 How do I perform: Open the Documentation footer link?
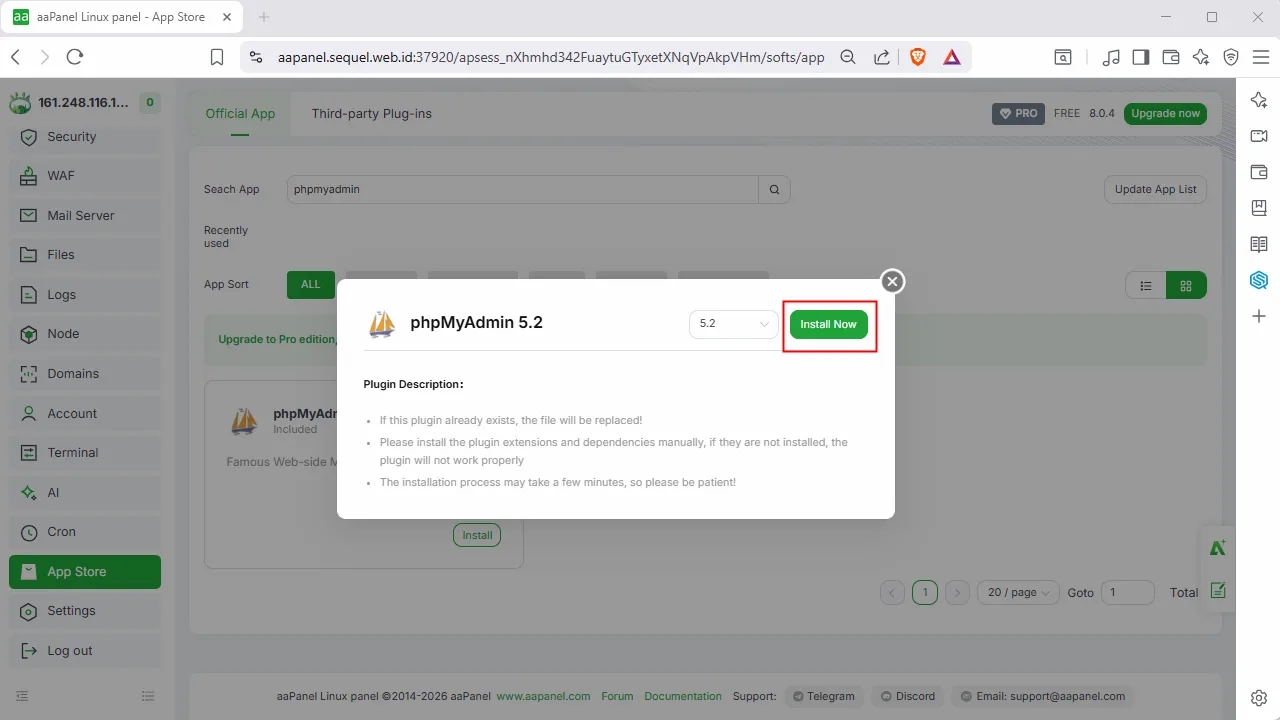click(683, 696)
